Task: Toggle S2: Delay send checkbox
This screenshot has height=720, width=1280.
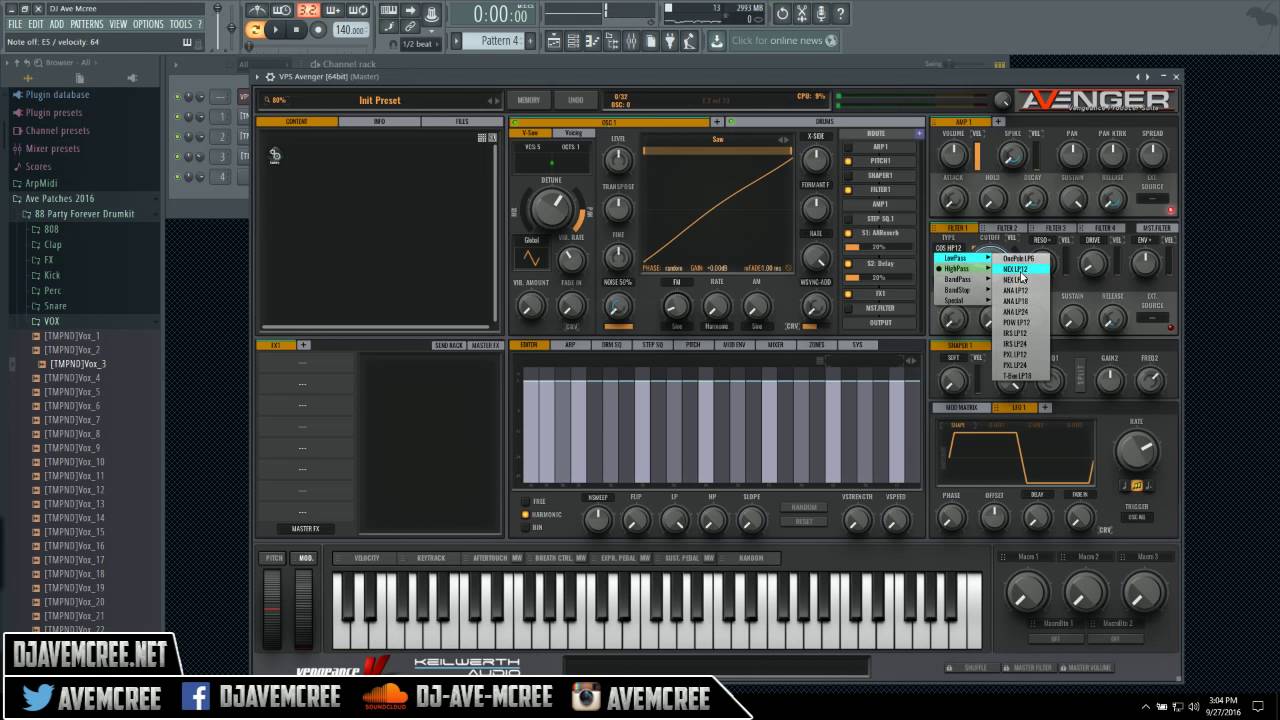Action: click(848, 264)
